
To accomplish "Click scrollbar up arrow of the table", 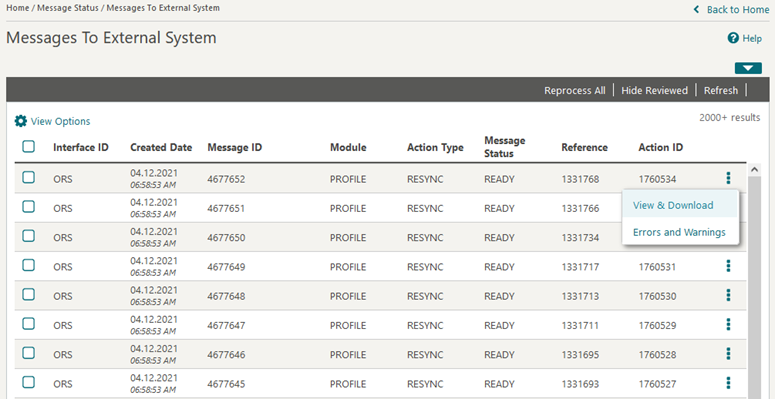I will [x=754, y=169].
